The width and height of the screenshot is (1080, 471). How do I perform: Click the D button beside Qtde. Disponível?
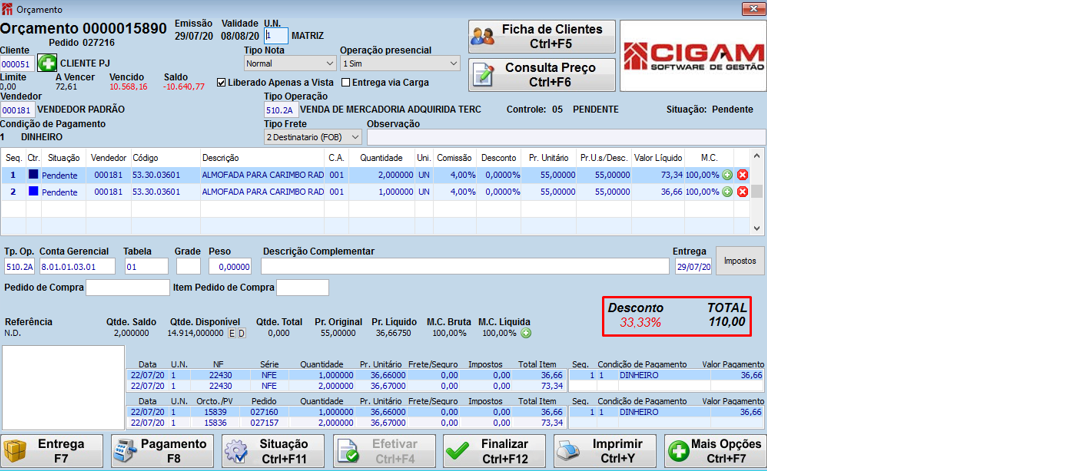[x=241, y=333]
